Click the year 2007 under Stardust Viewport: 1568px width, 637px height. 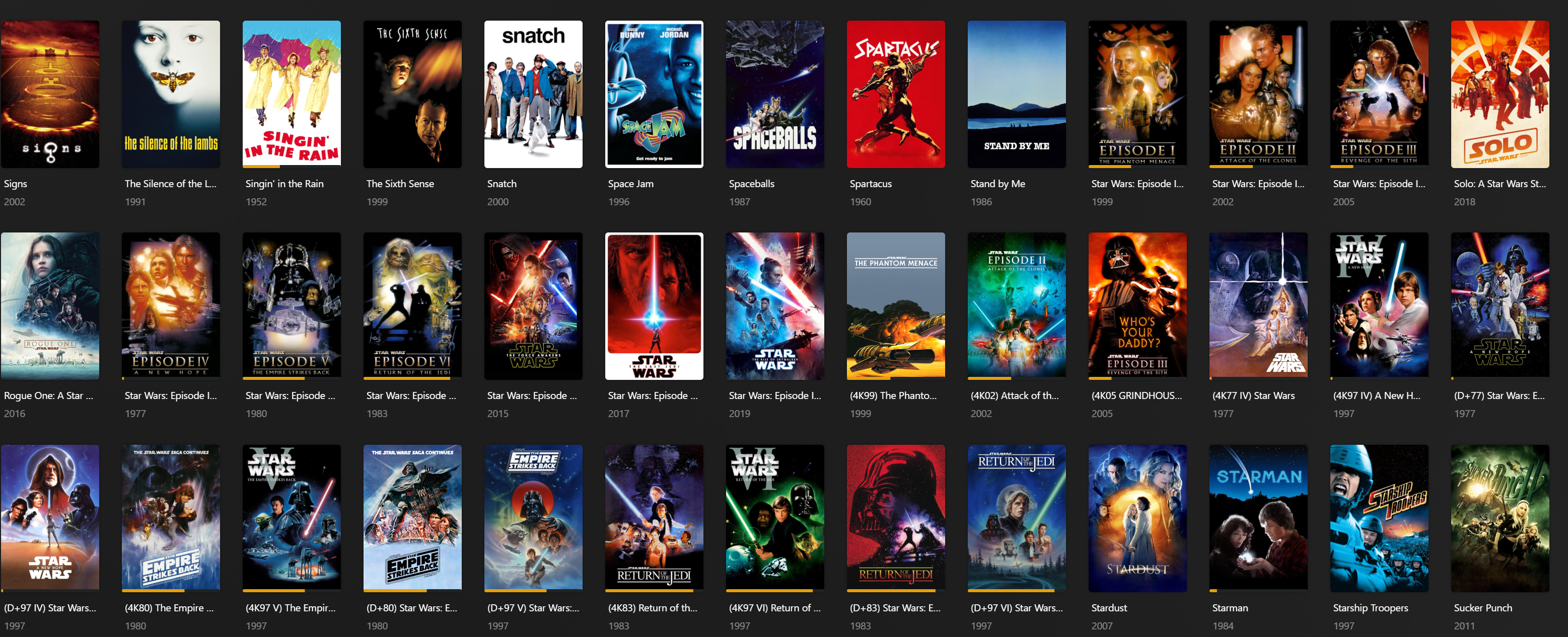(1102, 625)
